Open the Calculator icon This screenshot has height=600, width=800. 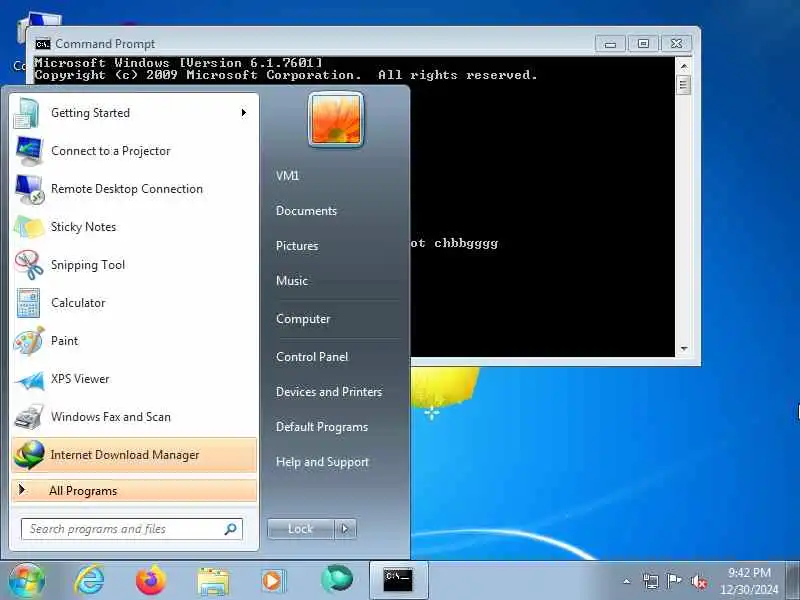pos(28,303)
